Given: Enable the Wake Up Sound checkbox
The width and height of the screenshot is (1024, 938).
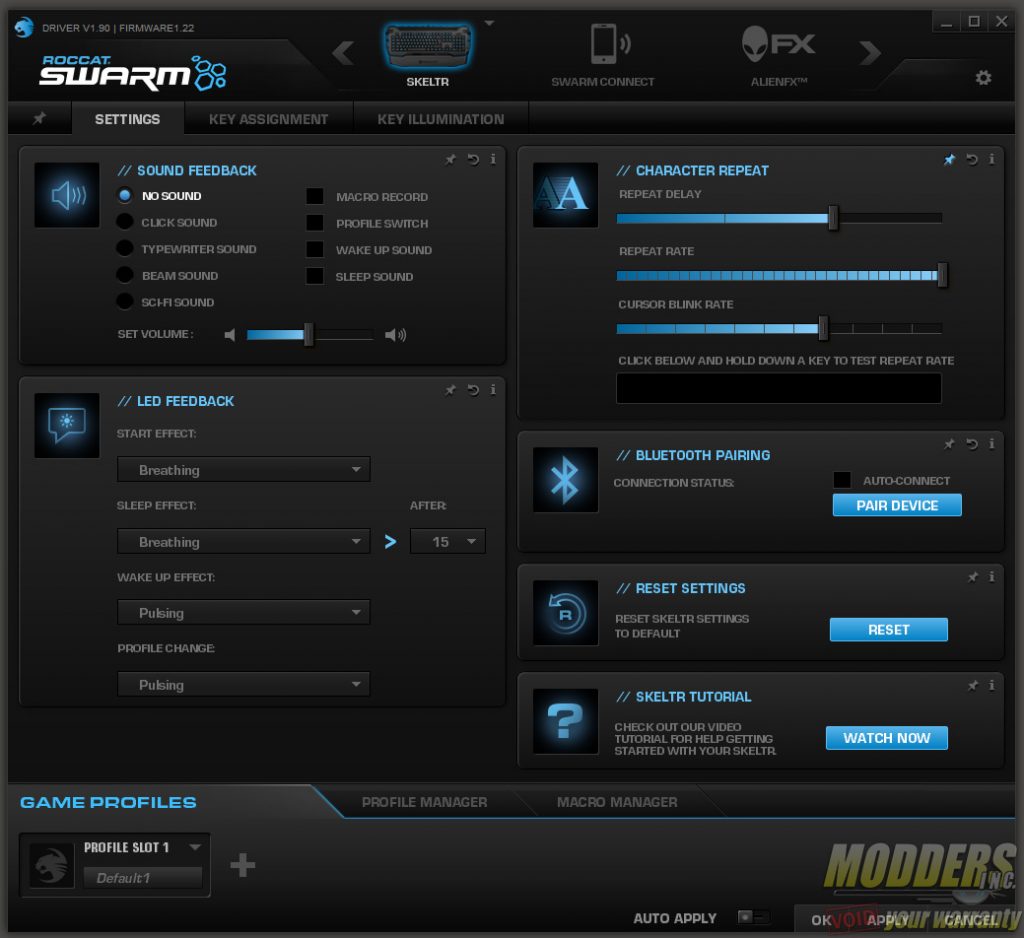Looking at the screenshot, I should pyautogui.click(x=315, y=250).
